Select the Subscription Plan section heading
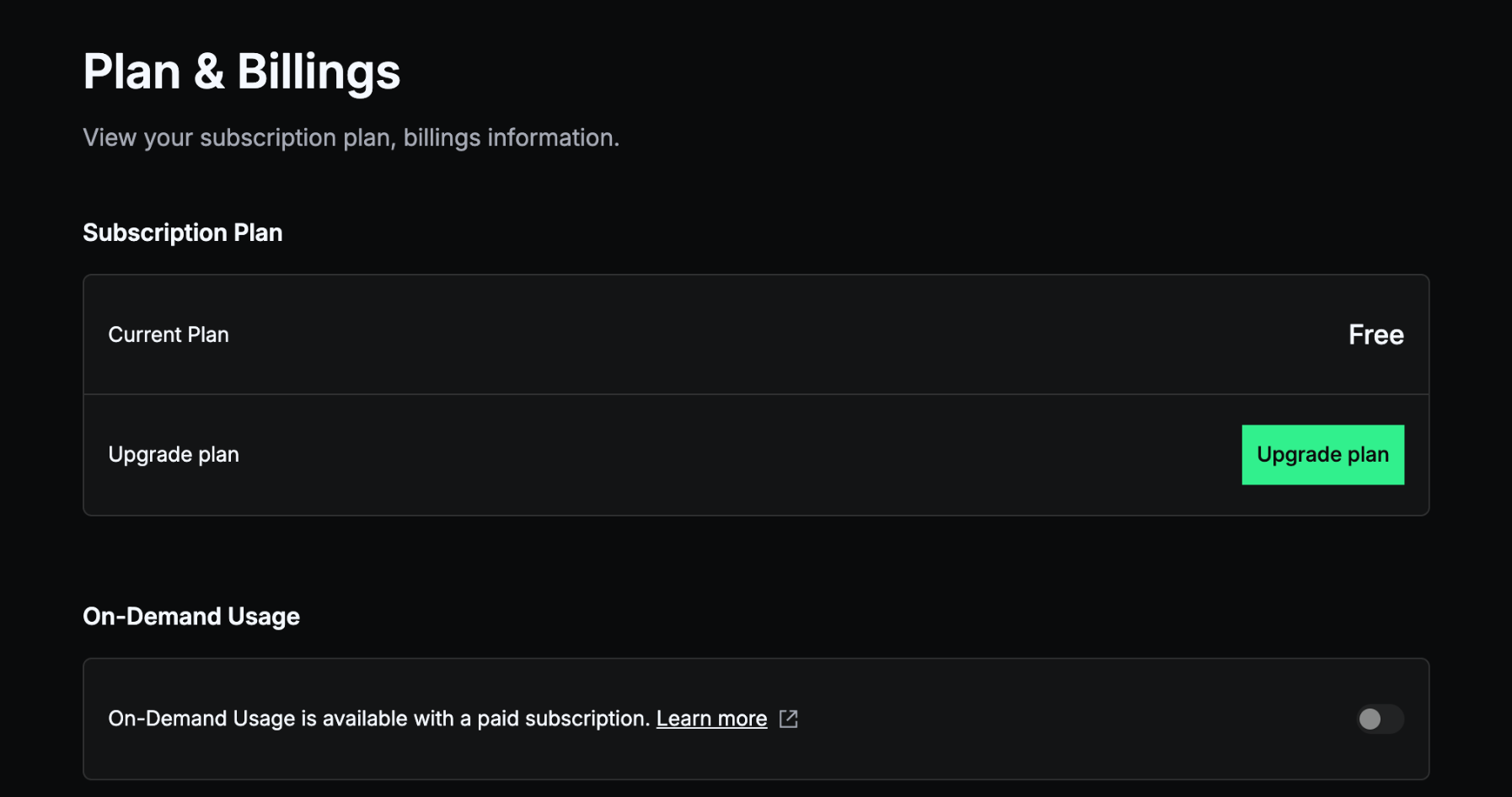Viewport: 1512px width, 797px height. pyautogui.click(x=182, y=233)
